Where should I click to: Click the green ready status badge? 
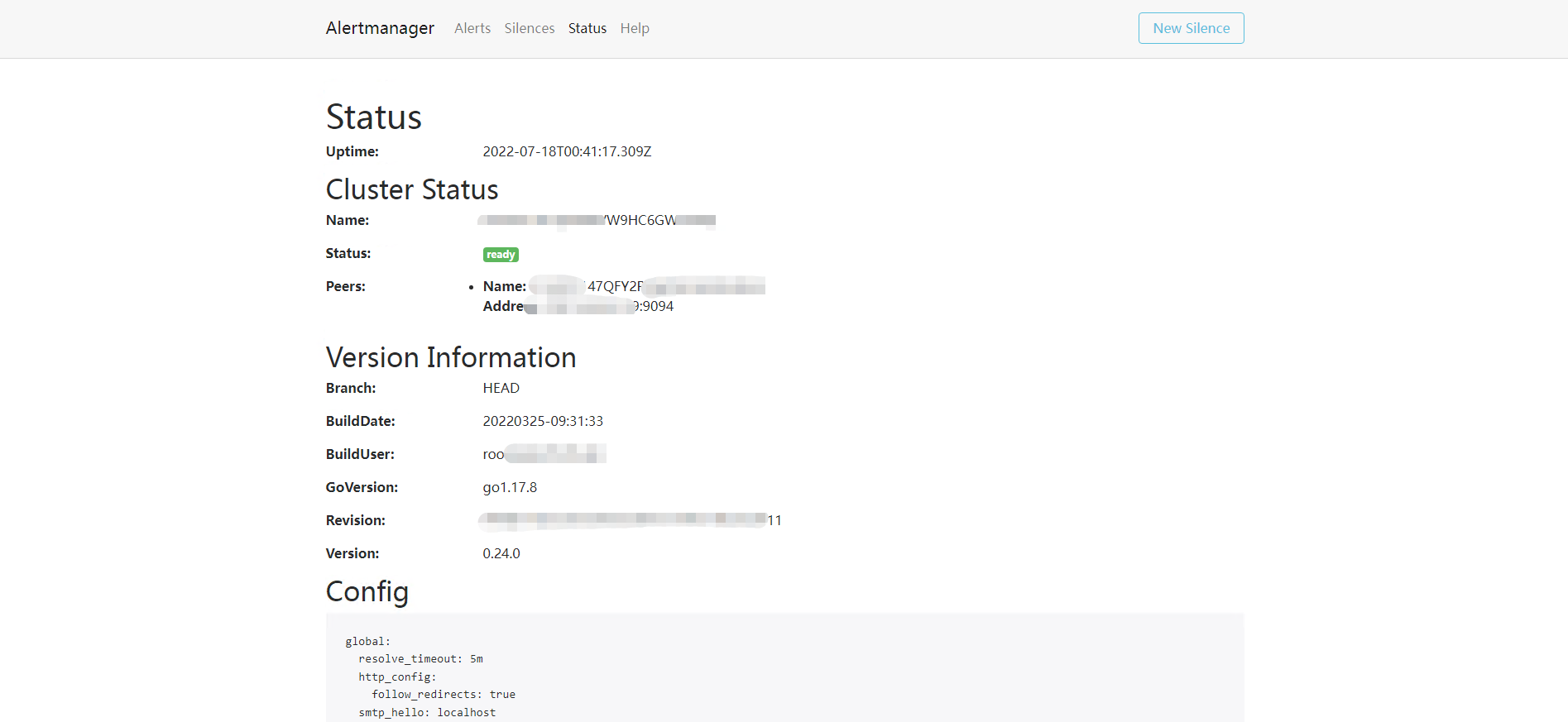pos(501,255)
